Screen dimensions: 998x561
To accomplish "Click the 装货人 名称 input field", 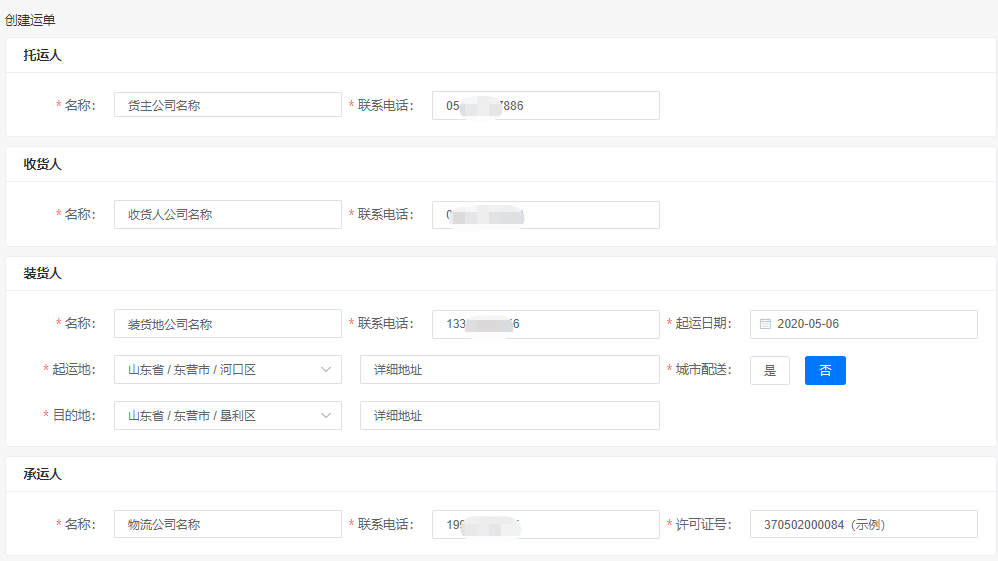I will [227, 324].
